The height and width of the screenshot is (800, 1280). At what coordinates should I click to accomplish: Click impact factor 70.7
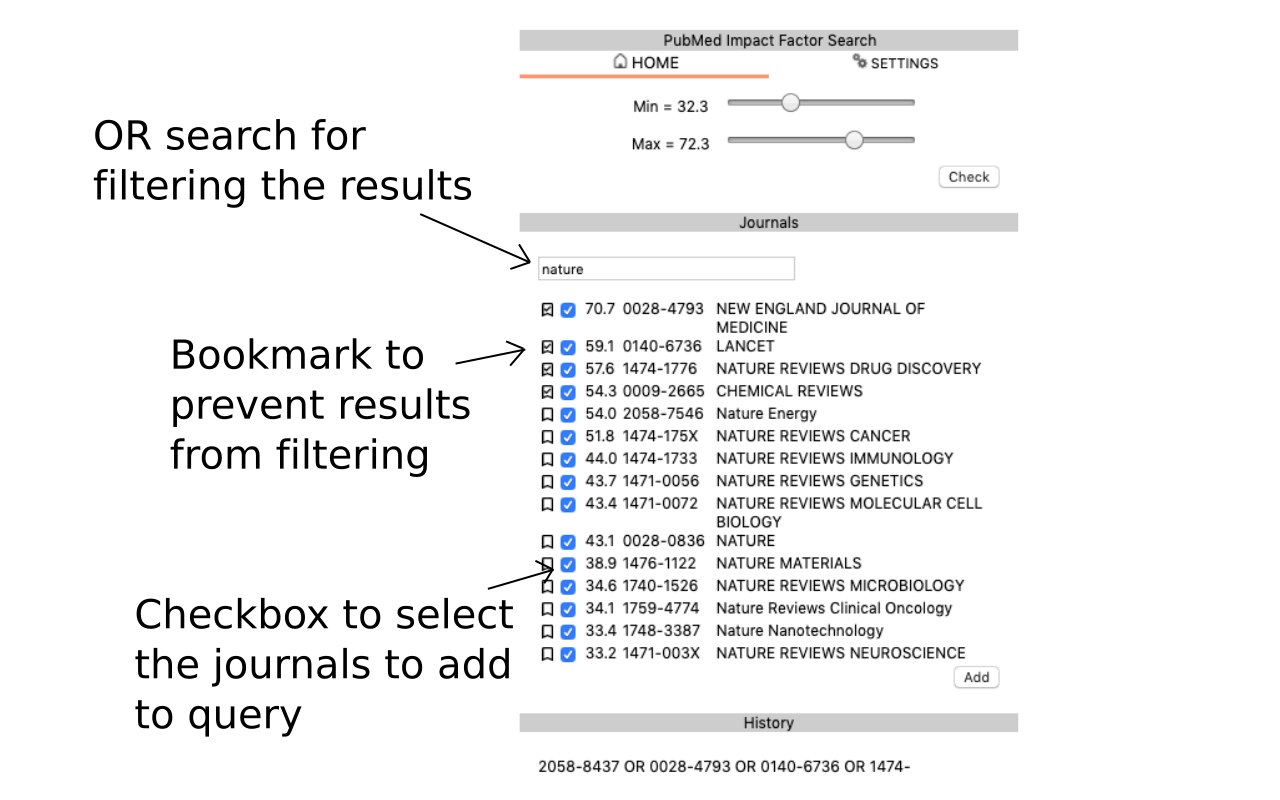pos(600,309)
